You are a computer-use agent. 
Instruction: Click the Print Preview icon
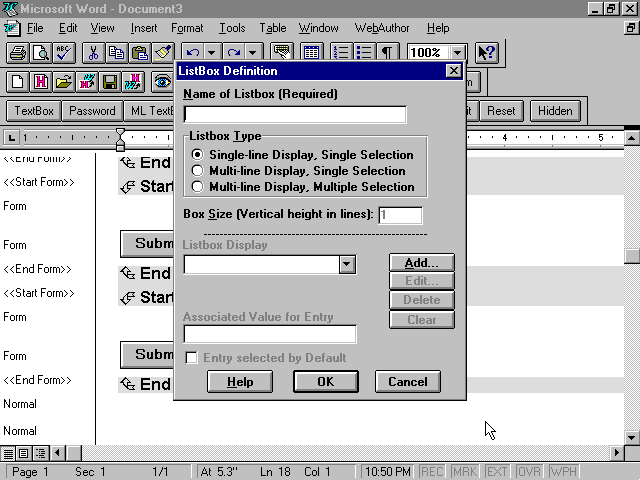(x=41, y=53)
